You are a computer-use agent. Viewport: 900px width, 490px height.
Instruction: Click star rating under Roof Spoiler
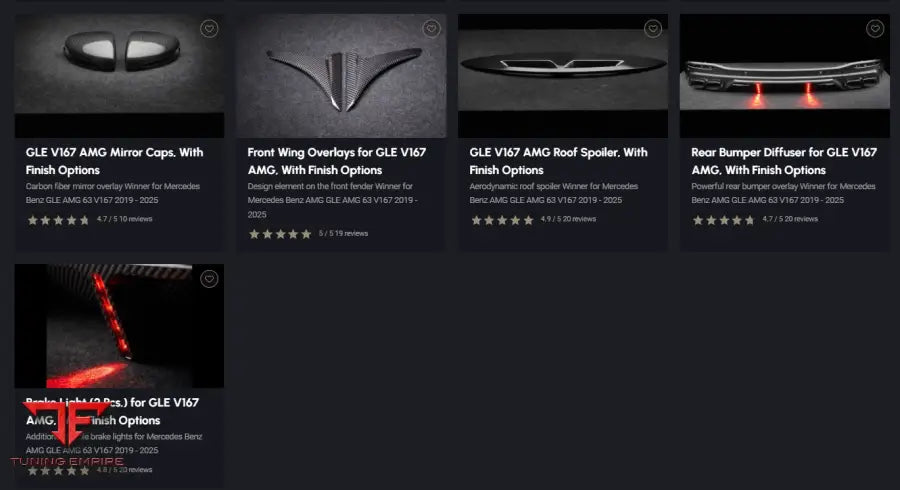[502, 220]
